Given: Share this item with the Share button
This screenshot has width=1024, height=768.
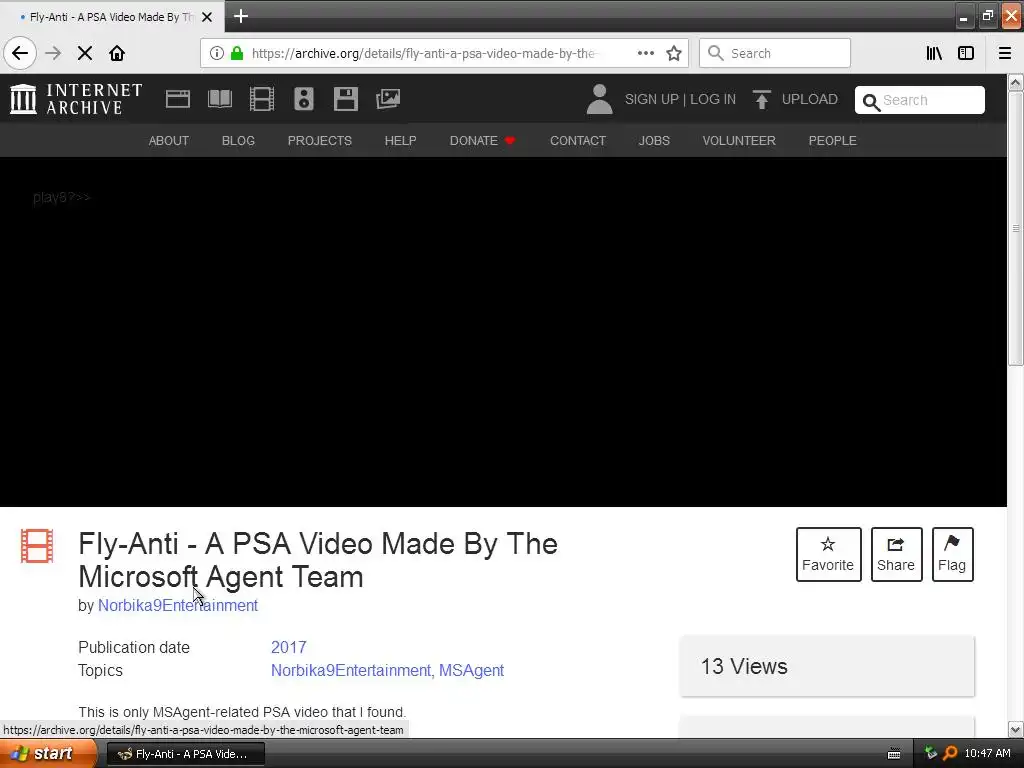Looking at the screenshot, I should [x=896, y=554].
